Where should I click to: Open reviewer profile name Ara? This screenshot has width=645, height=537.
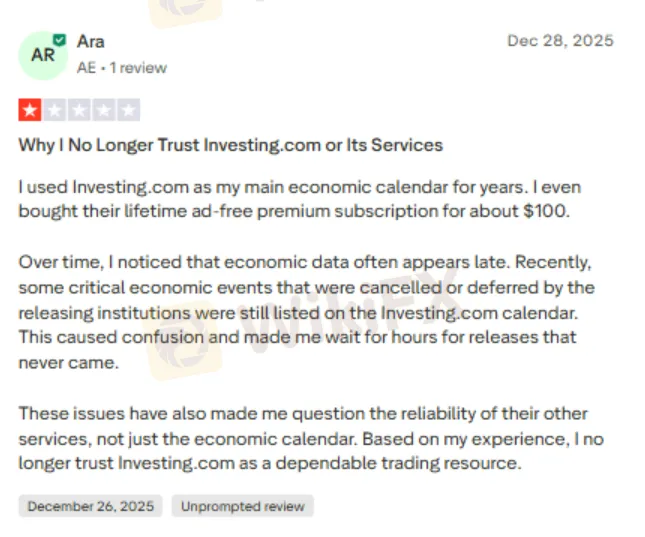tap(91, 42)
